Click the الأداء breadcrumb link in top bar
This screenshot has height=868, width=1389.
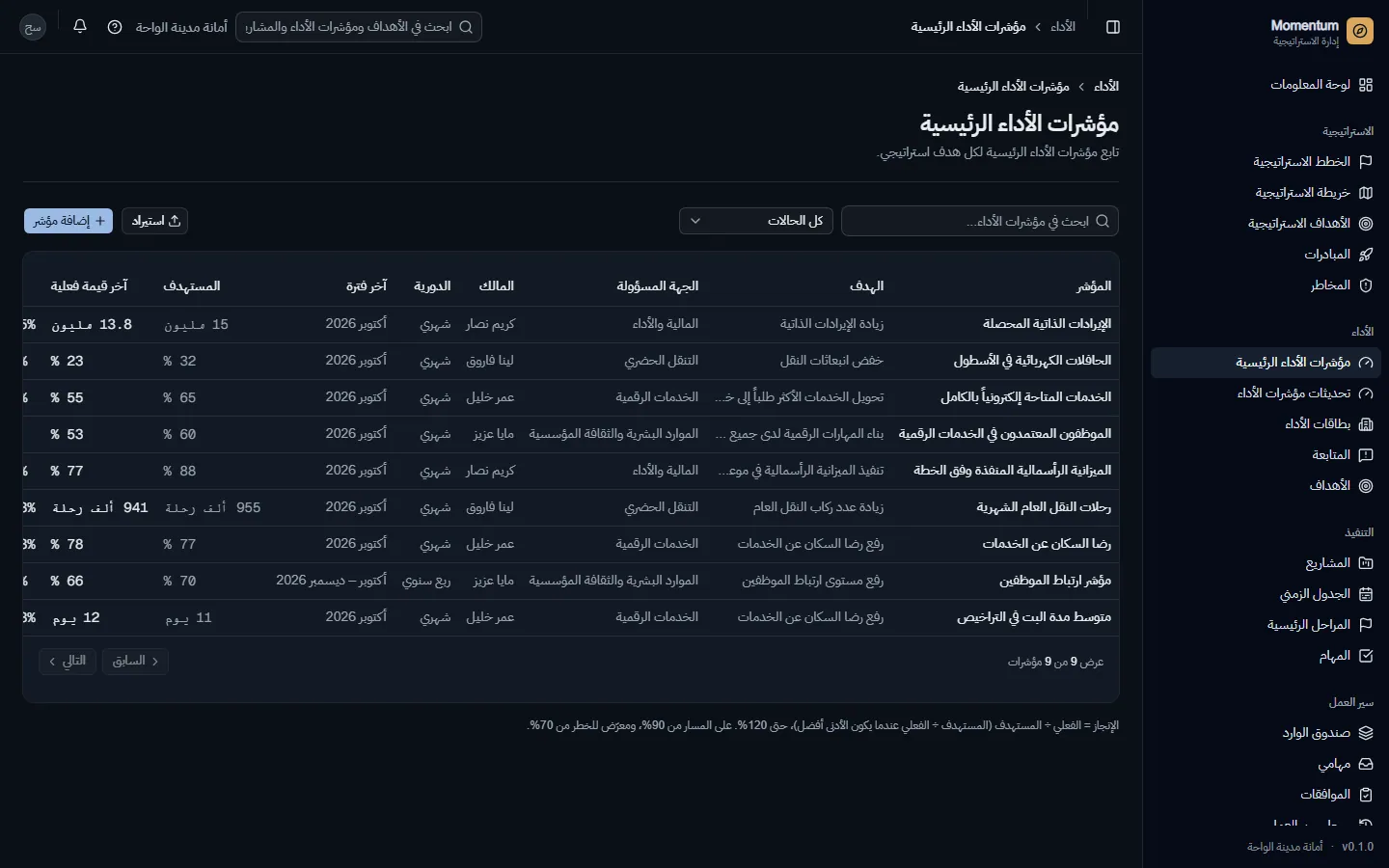pyautogui.click(x=1063, y=27)
